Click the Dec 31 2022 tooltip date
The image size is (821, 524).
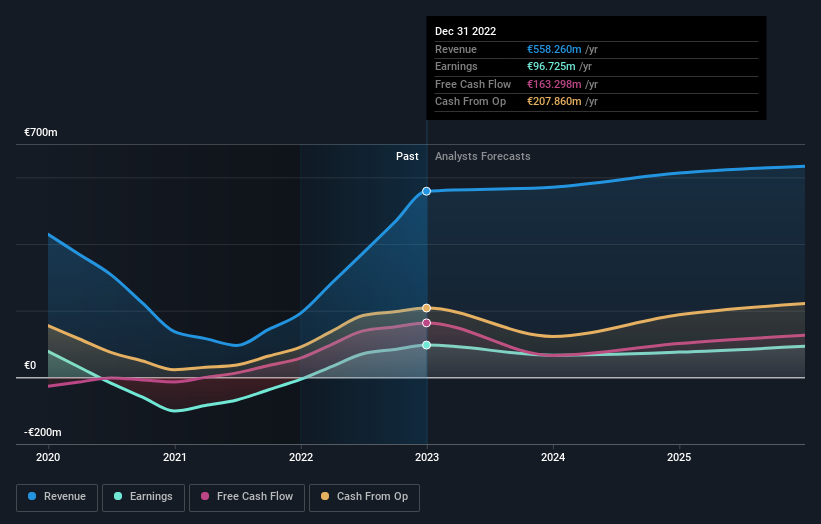pos(465,31)
